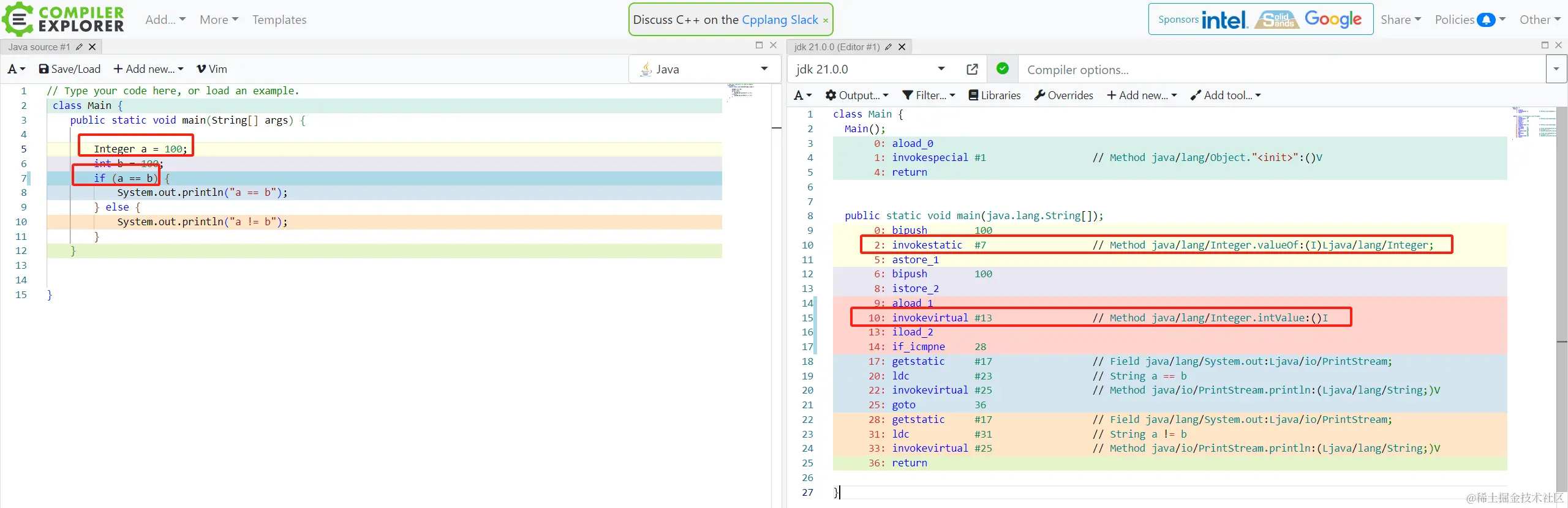The height and width of the screenshot is (508, 1568).
Task: Close the Java source #1 tab
Action: pos(92,47)
